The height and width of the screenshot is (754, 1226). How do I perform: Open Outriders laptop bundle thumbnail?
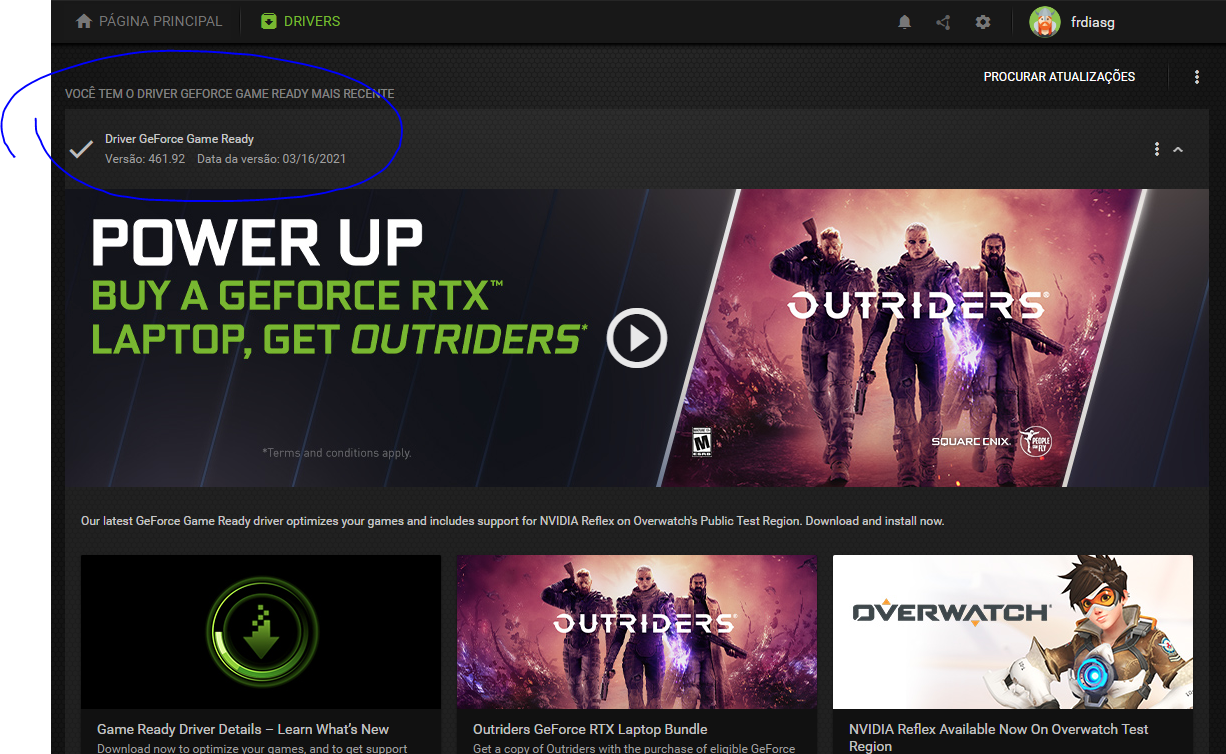[x=637, y=632]
